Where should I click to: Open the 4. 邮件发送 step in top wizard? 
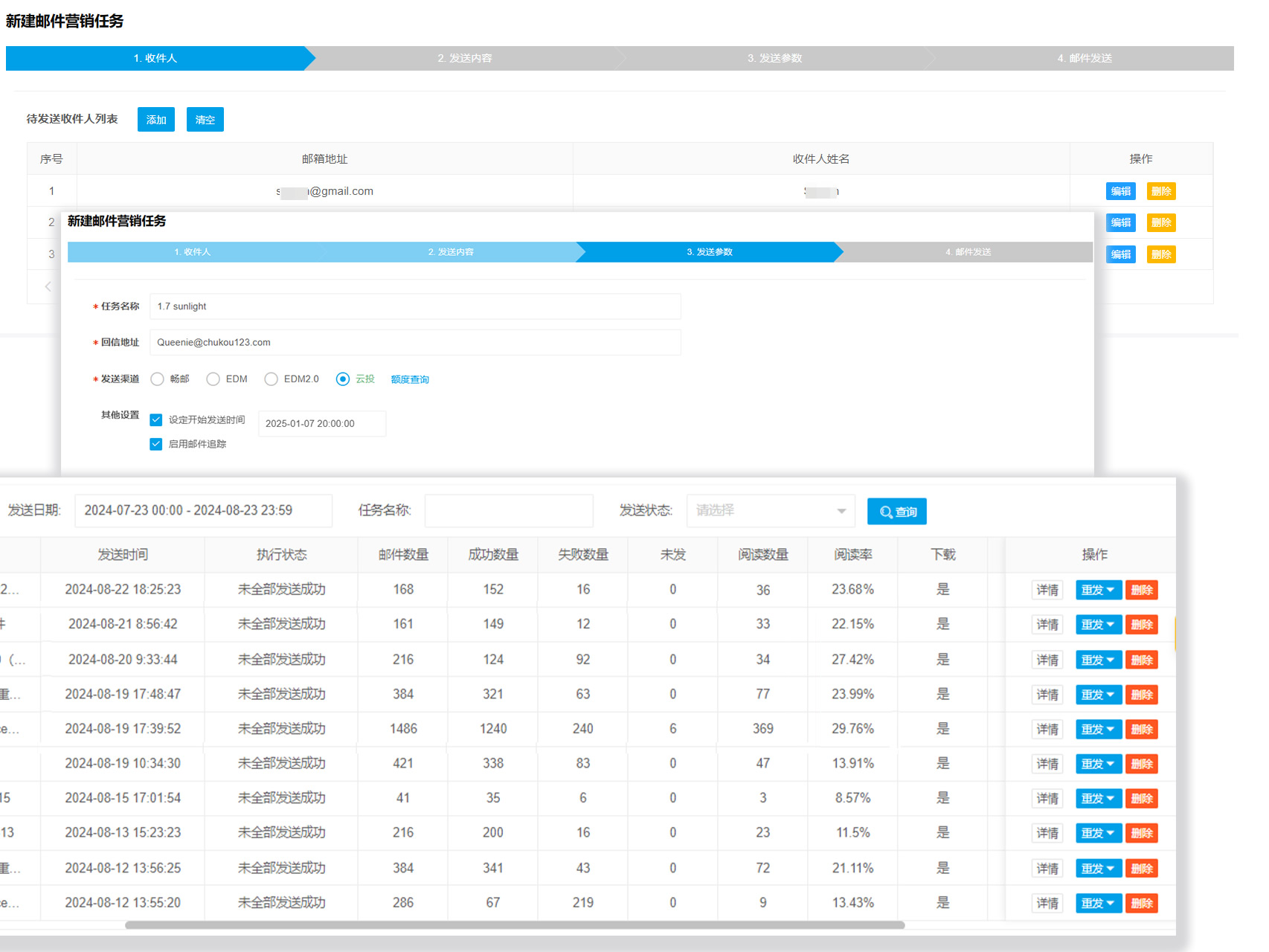pyautogui.click(x=1085, y=58)
